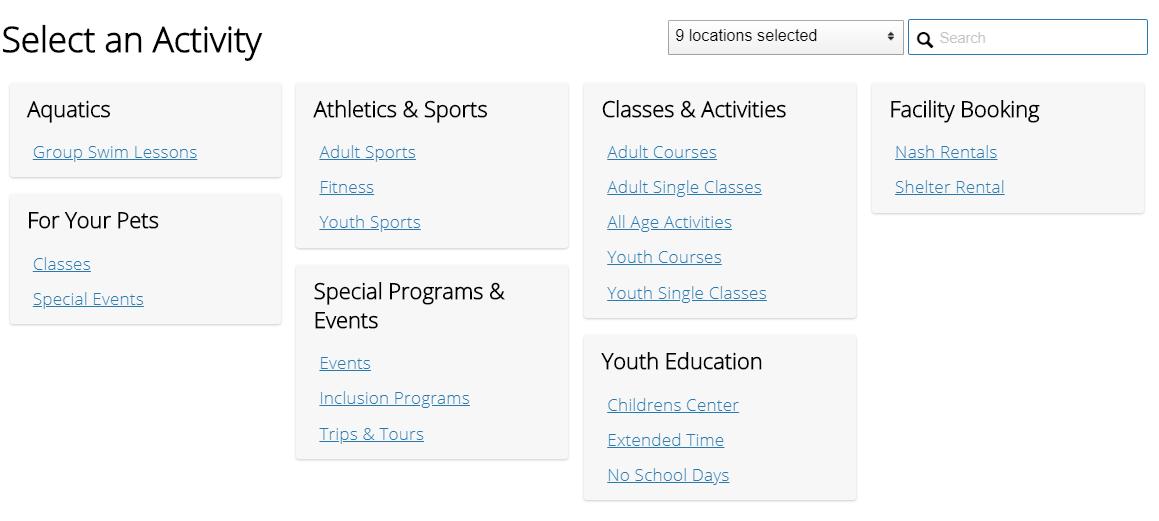
Task: Choose the Inclusion Programs link
Action: (x=395, y=398)
